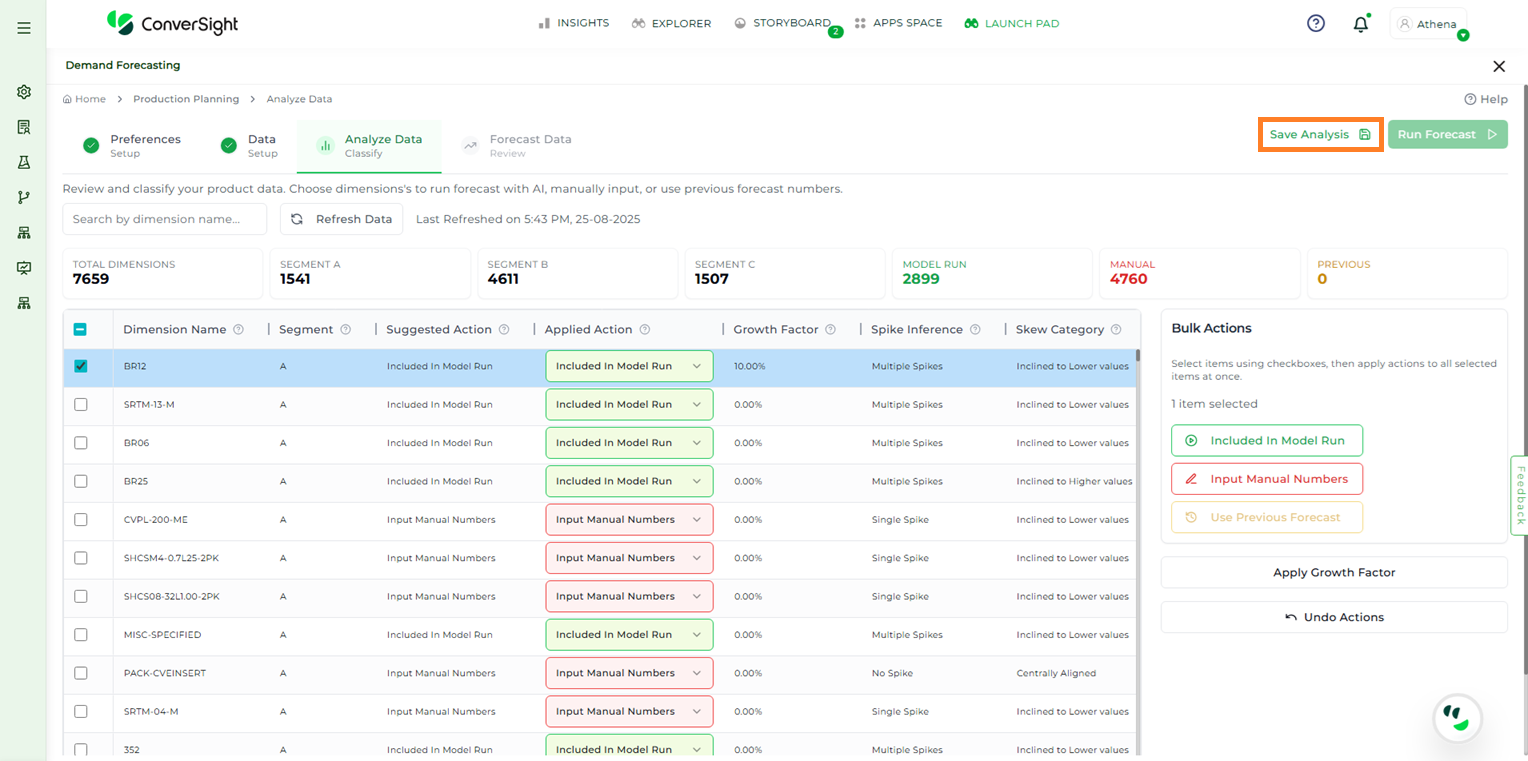Open the Athena user account dropdown
Image resolution: width=1528 pixels, height=761 pixels.
click(1428, 24)
